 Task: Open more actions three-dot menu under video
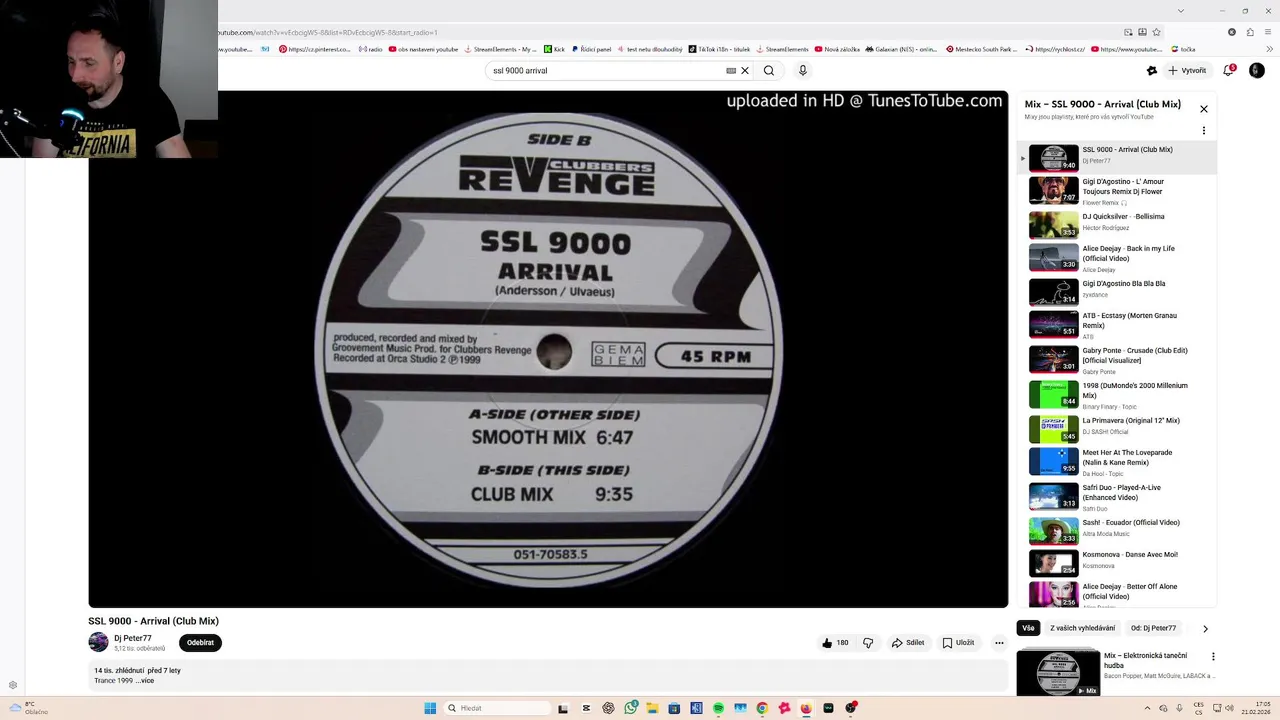(999, 643)
